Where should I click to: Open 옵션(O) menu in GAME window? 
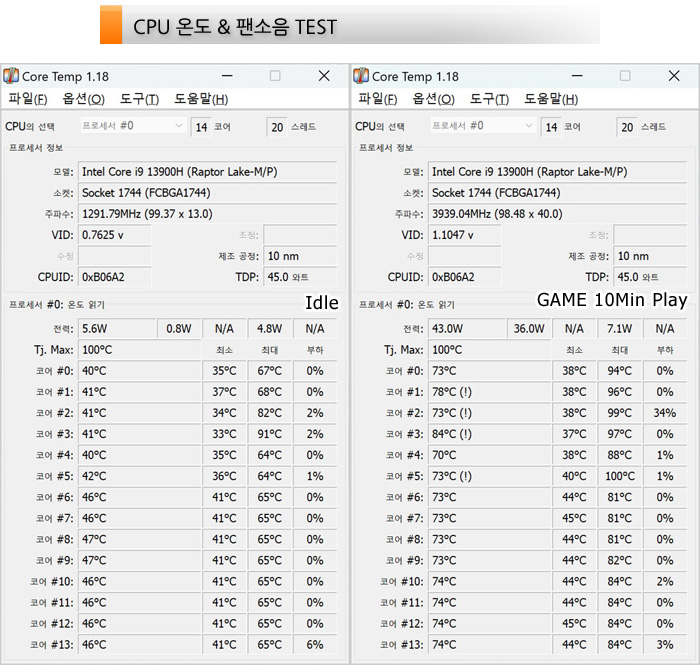click(433, 99)
